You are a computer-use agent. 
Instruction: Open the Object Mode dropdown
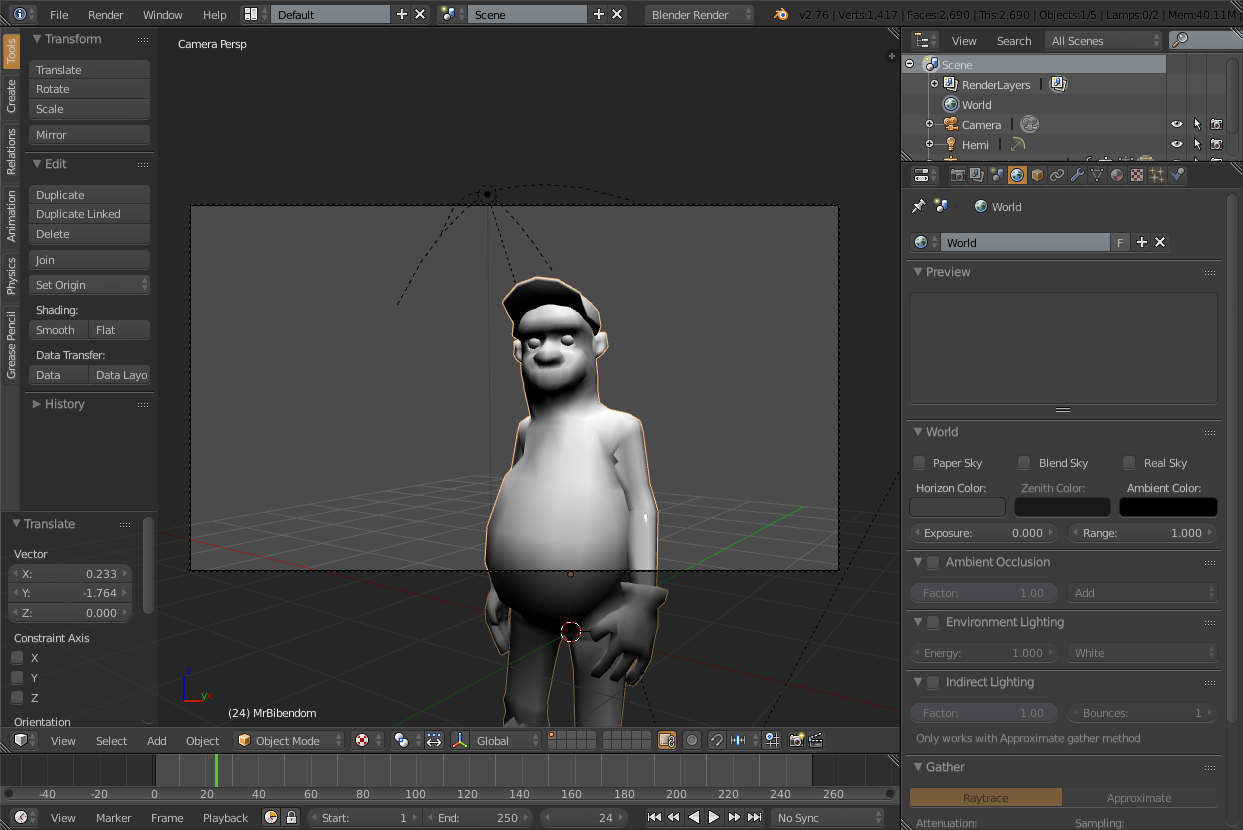click(288, 740)
